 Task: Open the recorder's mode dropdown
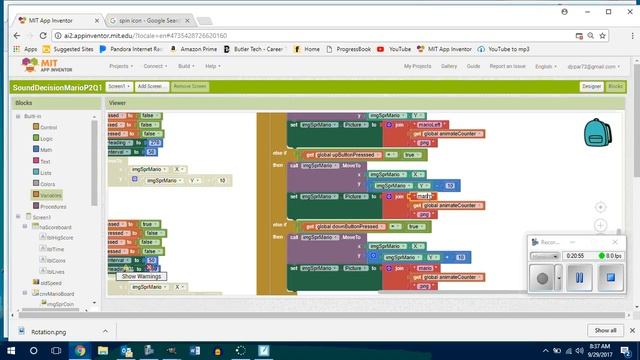(544, 256)
